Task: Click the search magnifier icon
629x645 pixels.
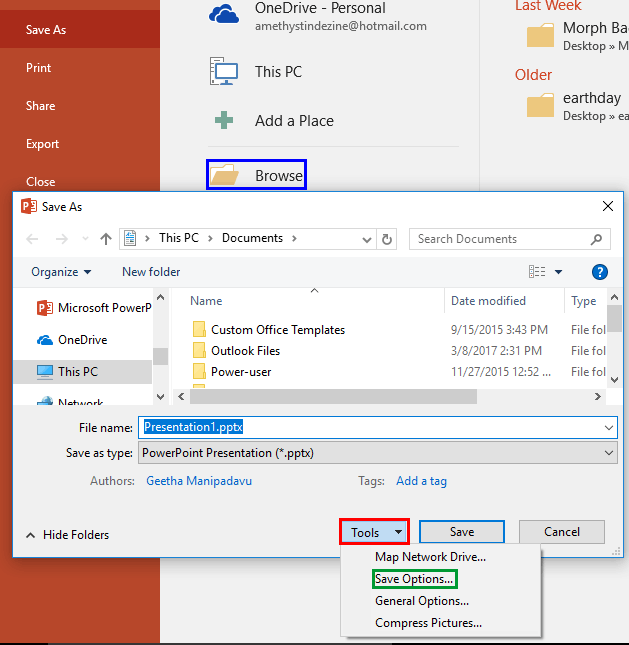Action: click(x=597, y=239)
